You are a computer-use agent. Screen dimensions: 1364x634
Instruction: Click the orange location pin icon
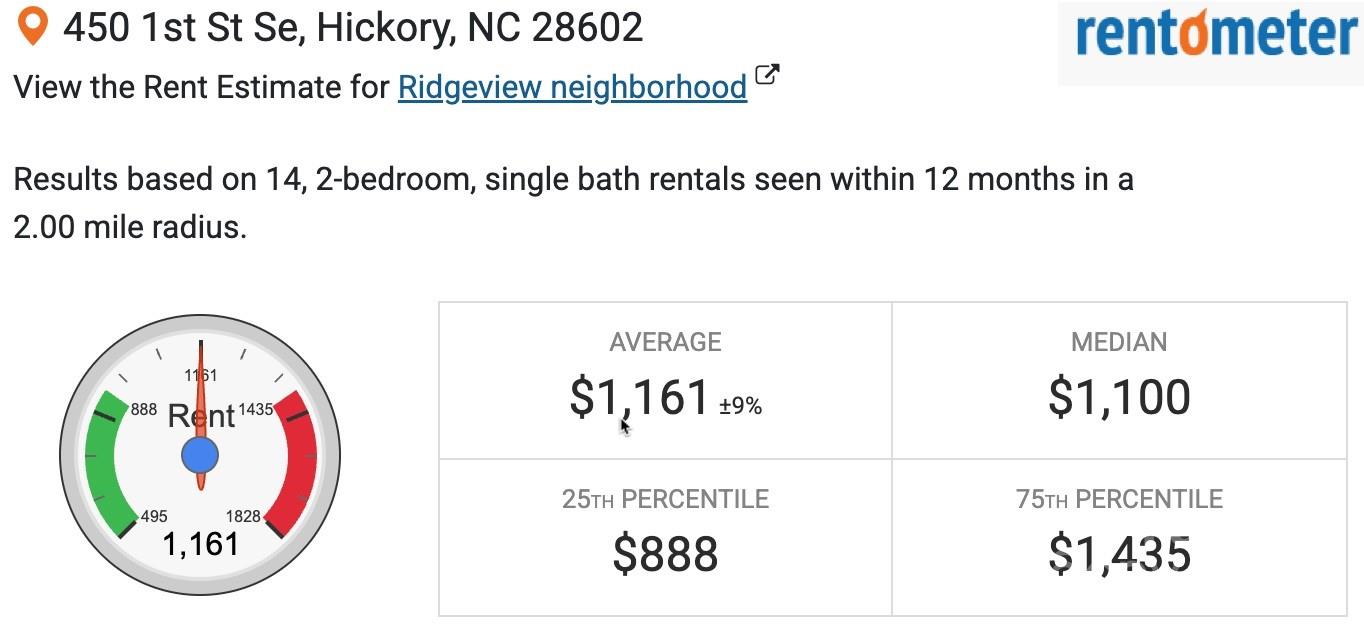click(35, 27)
